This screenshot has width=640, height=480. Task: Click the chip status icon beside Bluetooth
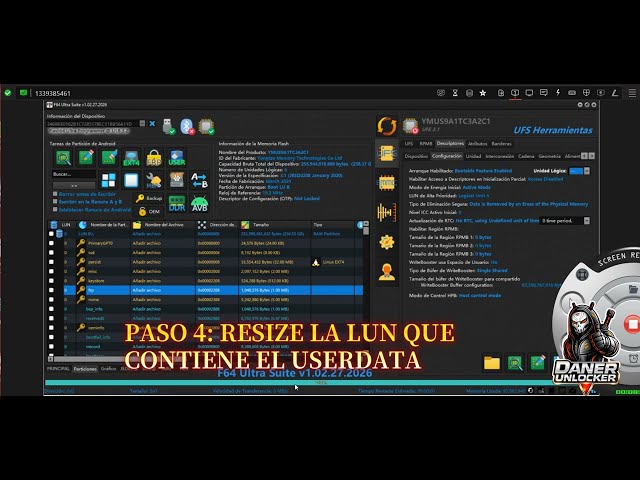pyautogui.click(x=207, y=126)
